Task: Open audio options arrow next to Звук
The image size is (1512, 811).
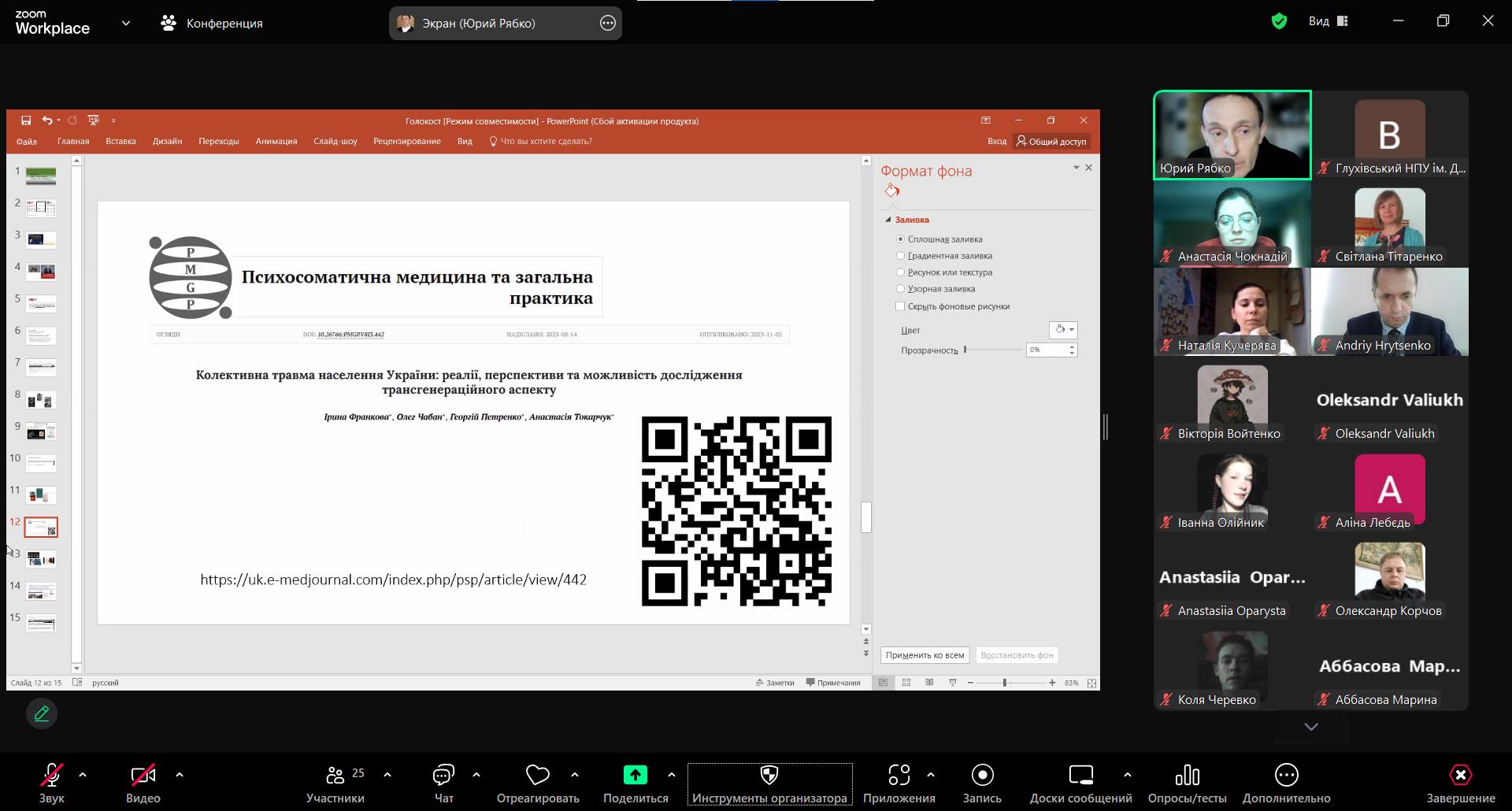Action: (x=83, y=775)
